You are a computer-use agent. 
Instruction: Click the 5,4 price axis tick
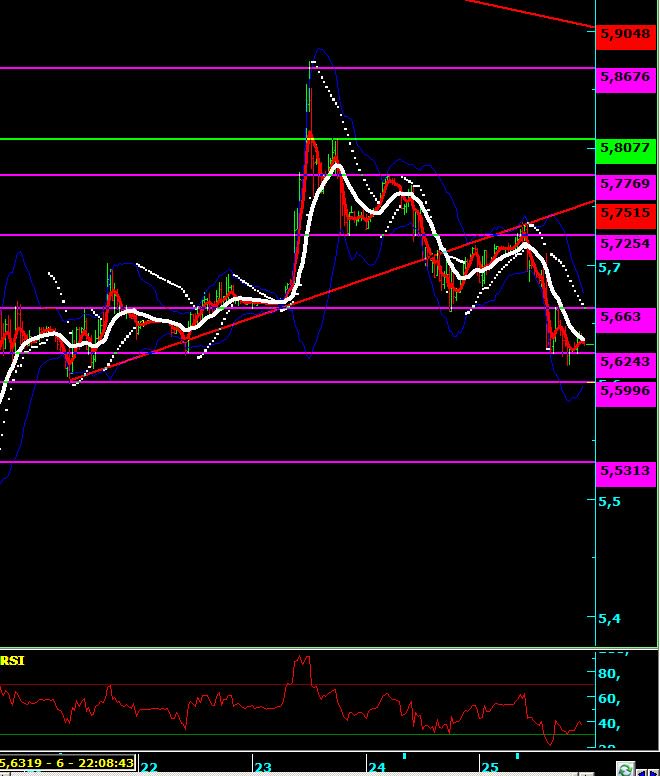pyautogui.click(x=609, y=619)
